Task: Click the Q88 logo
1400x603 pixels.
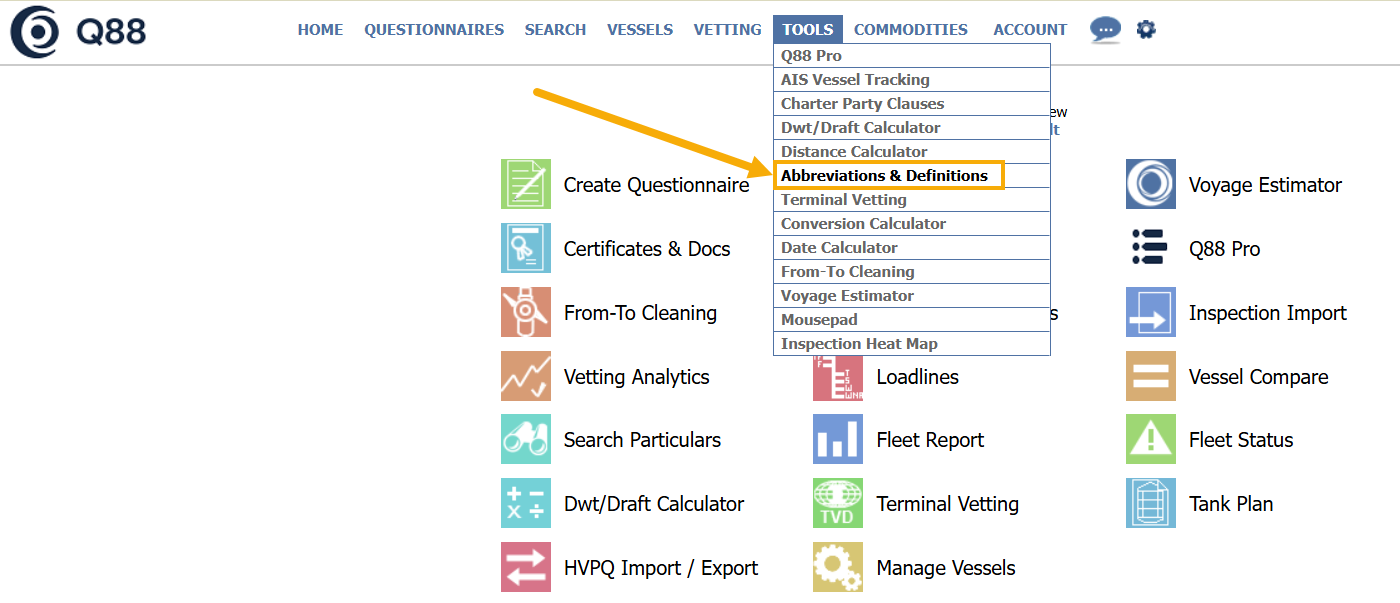Action: 78,32
